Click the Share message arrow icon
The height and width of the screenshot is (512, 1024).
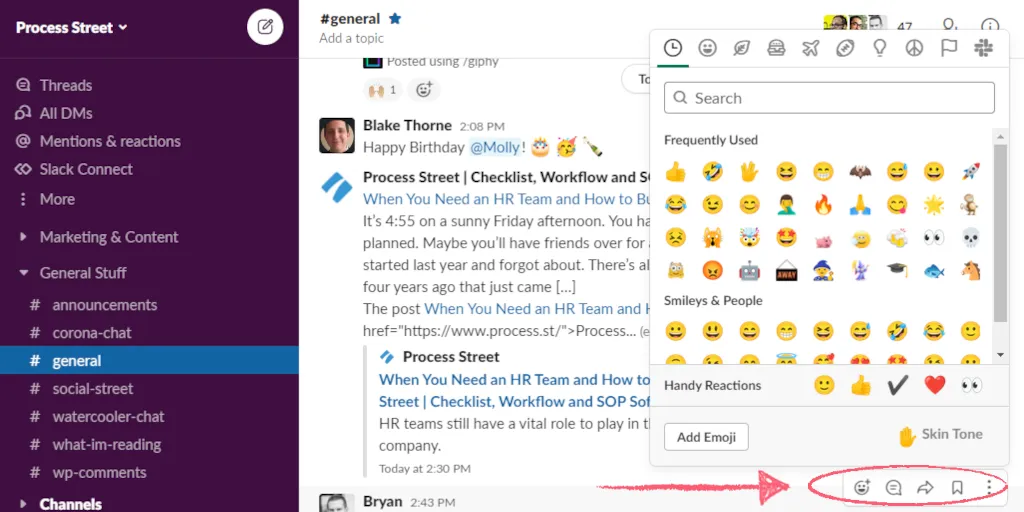pos(925,487)
